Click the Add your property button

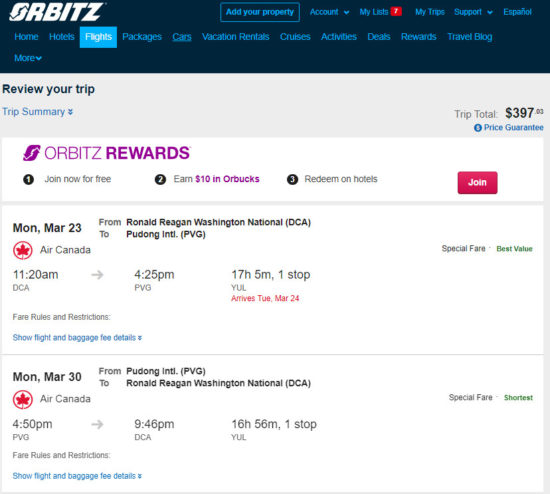coord(260,12)
